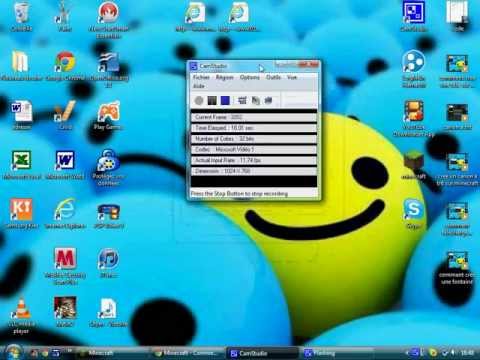Click the CamStudio title bar app icon
This screenshot has width=480, height=360.
point(194,66)
